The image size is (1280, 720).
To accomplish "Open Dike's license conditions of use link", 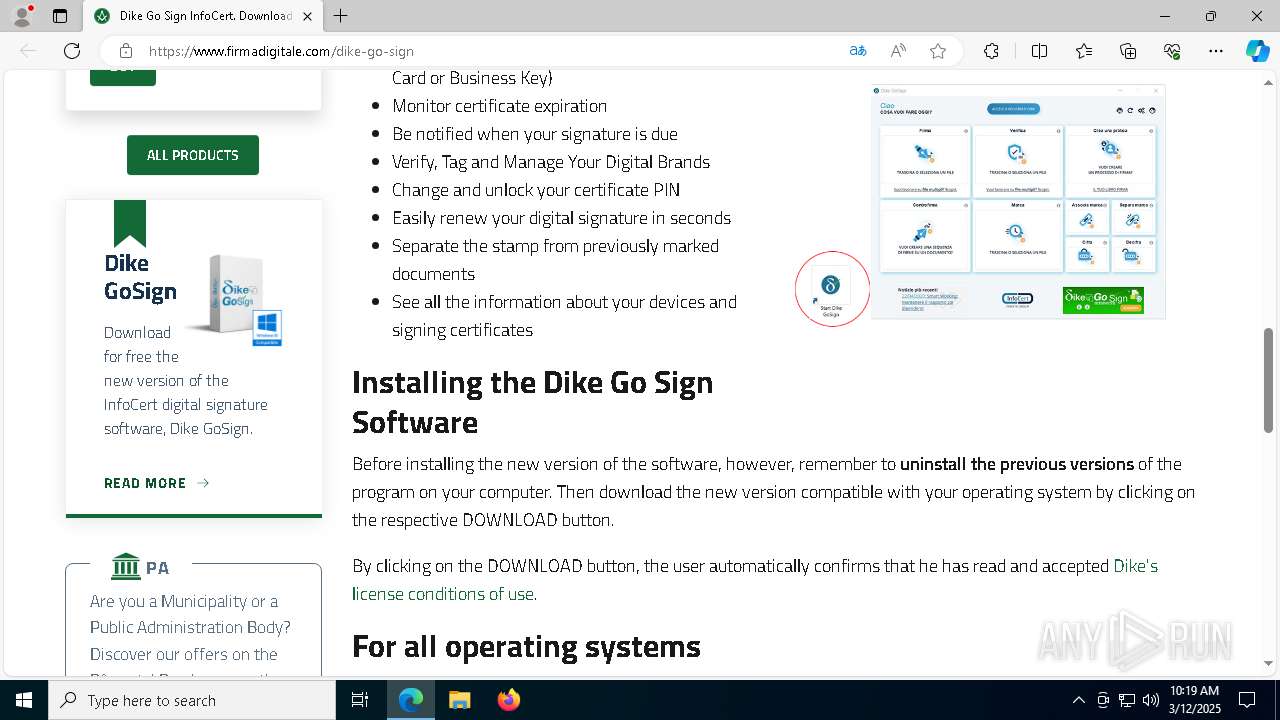I will 755,579.
